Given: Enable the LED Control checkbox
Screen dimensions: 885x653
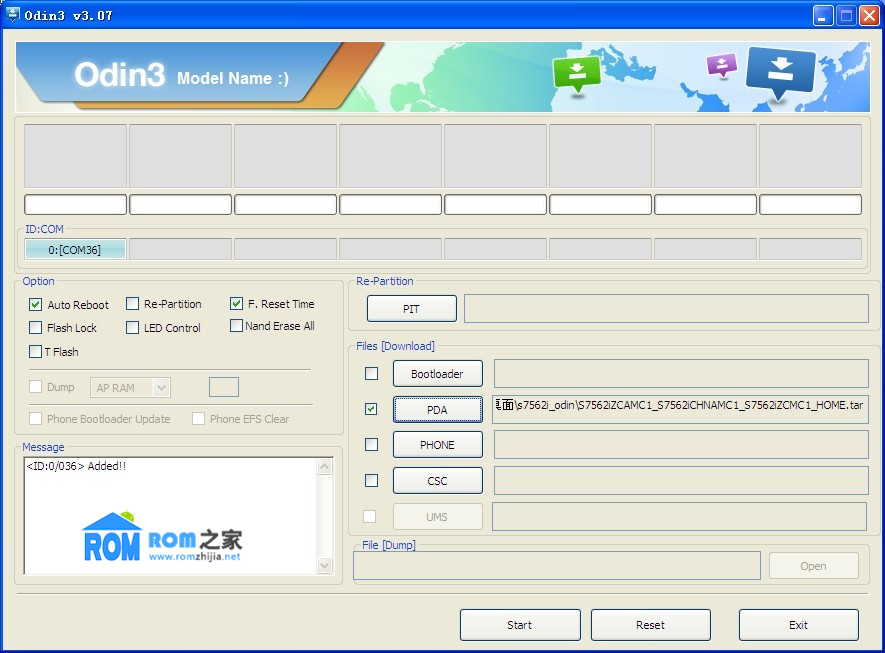Looking at the screenshot, I should pos(132,328).
